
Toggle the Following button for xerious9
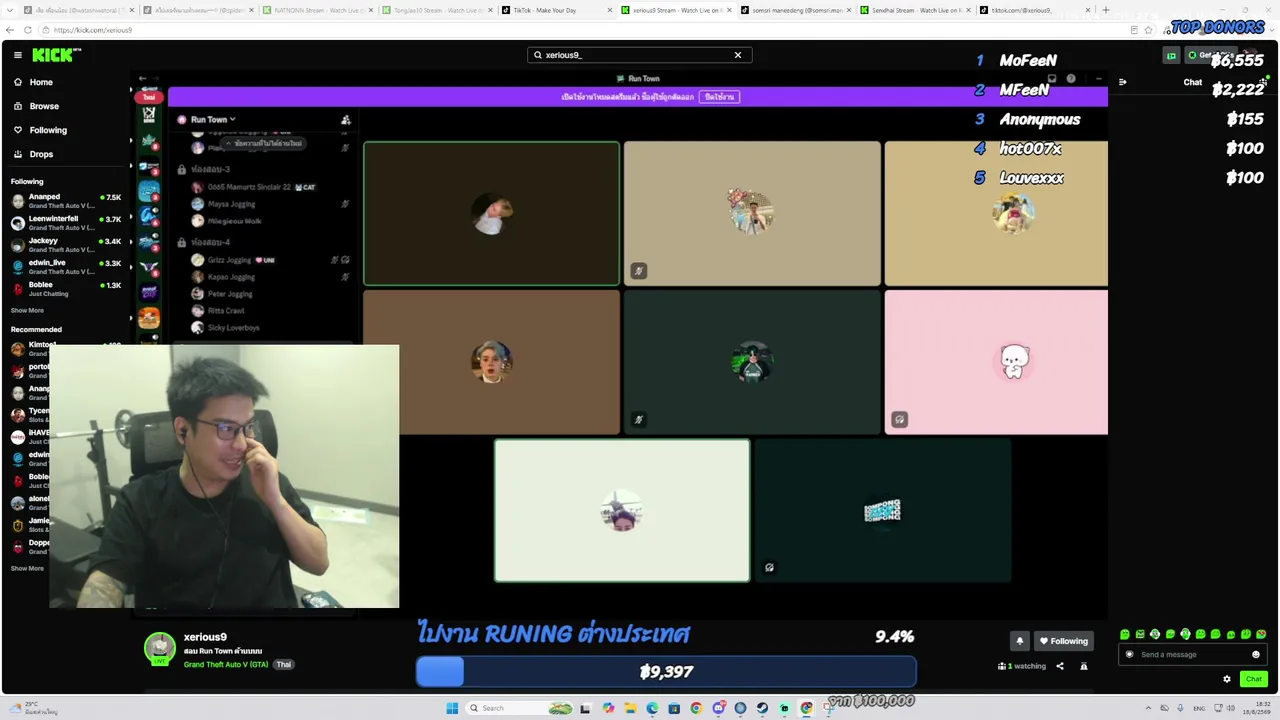click(1063, 641)
